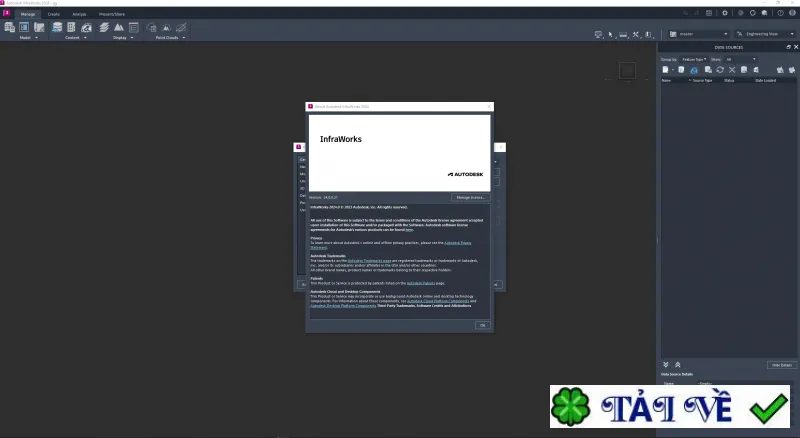
Task: Click the last utility bar icon before master
Action: pyautogui.click(x=648, y=34)
